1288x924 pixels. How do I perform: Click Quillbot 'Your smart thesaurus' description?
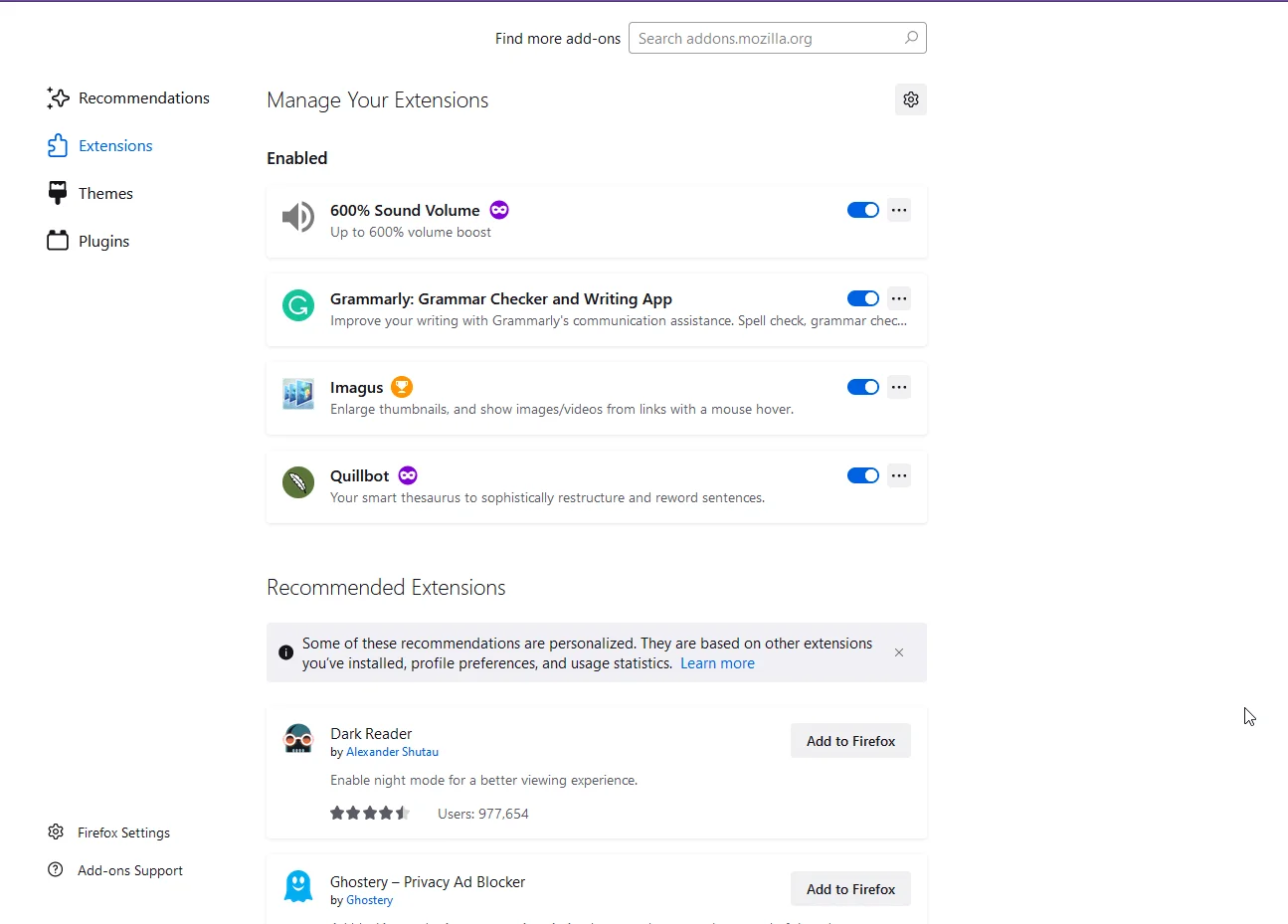click(x=547, y=497)
